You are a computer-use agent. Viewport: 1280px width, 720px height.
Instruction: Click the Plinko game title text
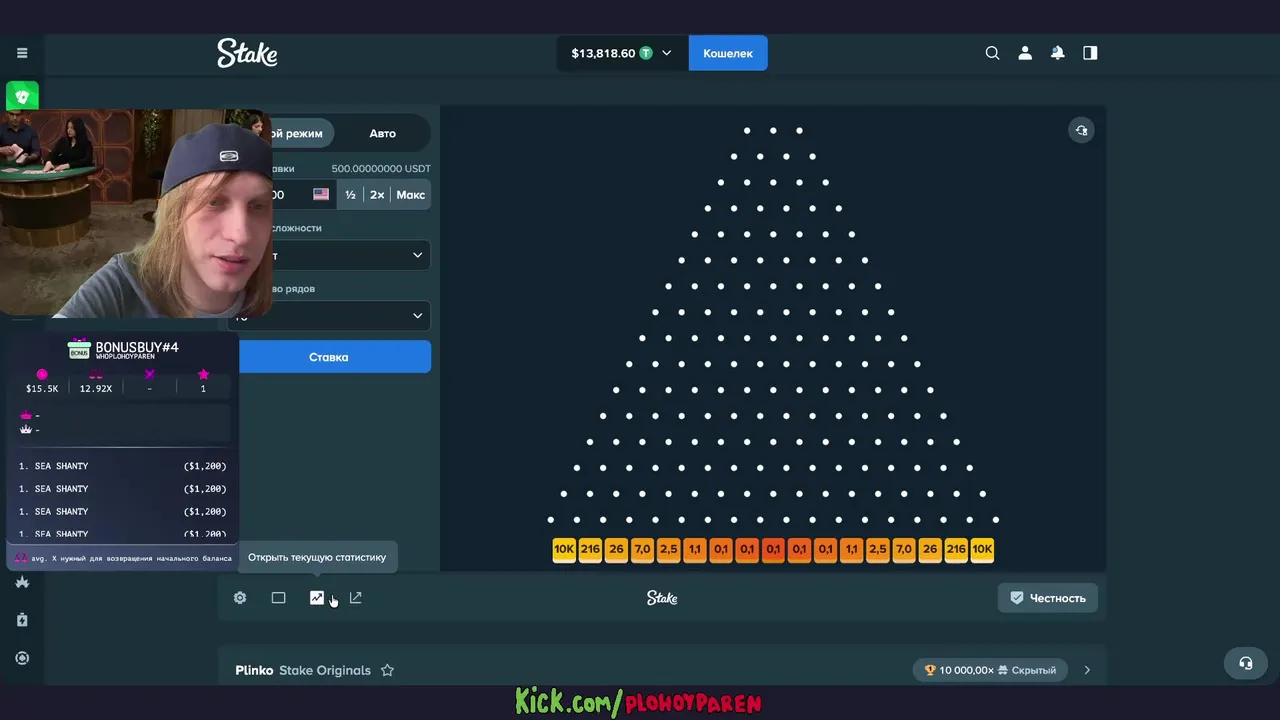[x=254, y=670]
